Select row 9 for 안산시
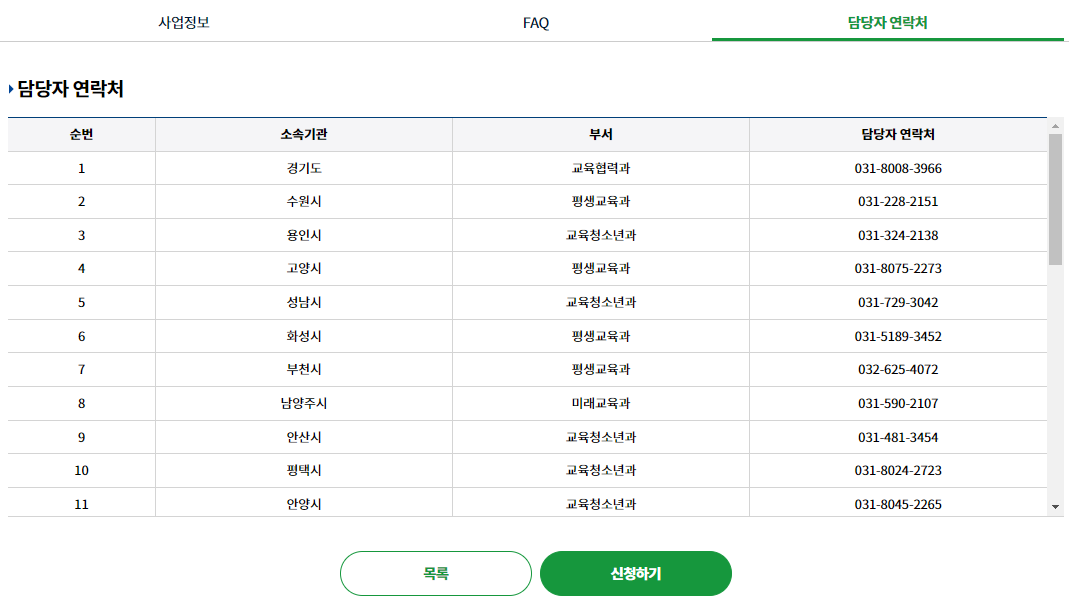This screenshot has width=1069, height=605. (302, 436)
